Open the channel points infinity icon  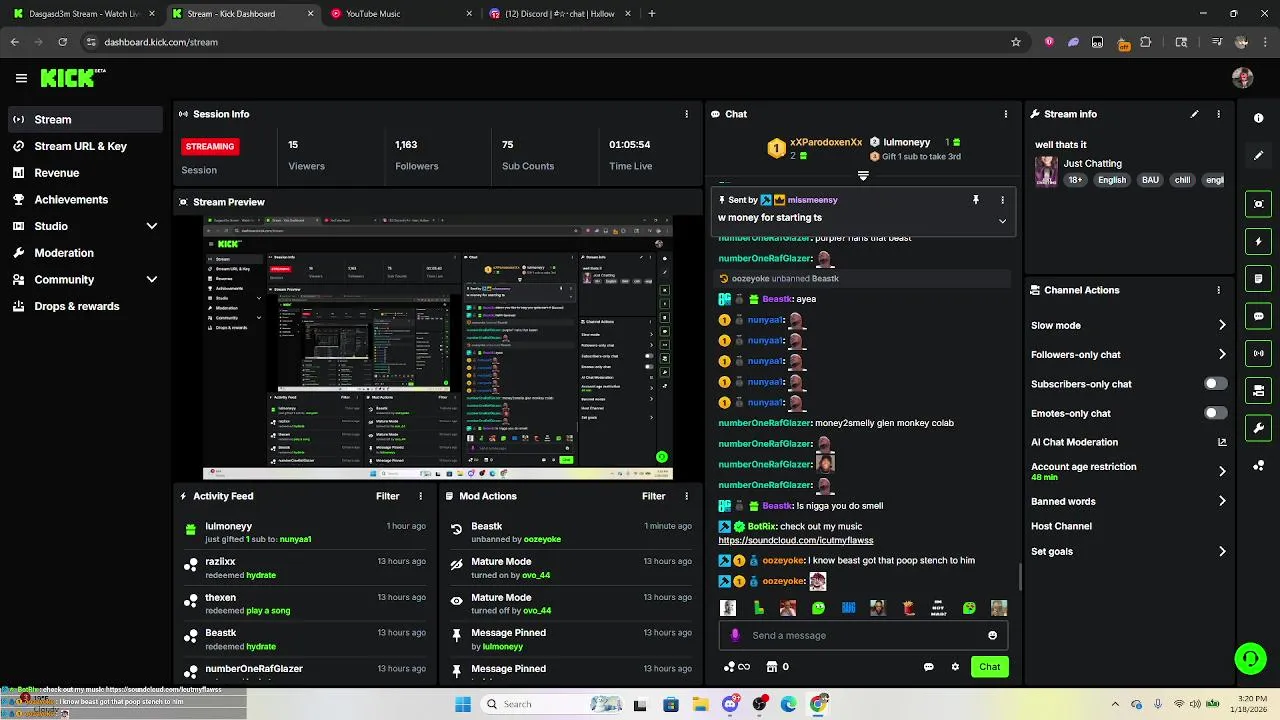[737, 667]
